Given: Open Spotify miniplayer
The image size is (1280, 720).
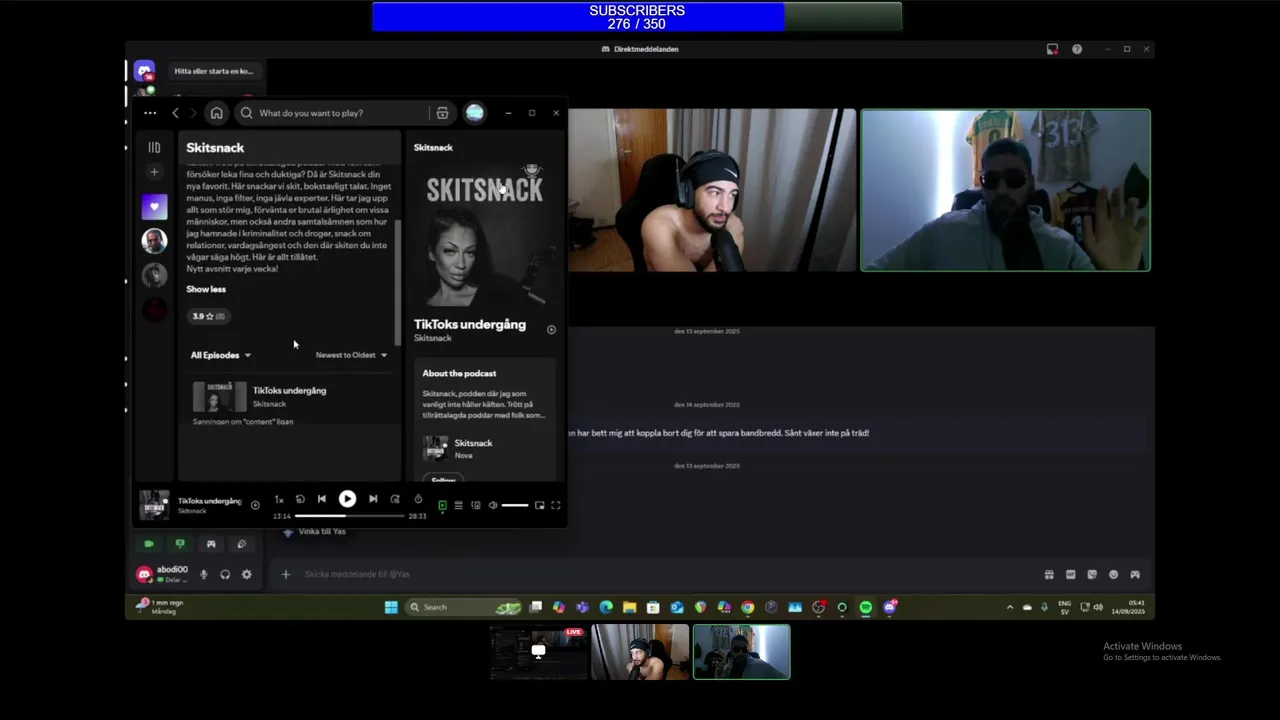Looking at the screenshot, I should coord(539,506).
